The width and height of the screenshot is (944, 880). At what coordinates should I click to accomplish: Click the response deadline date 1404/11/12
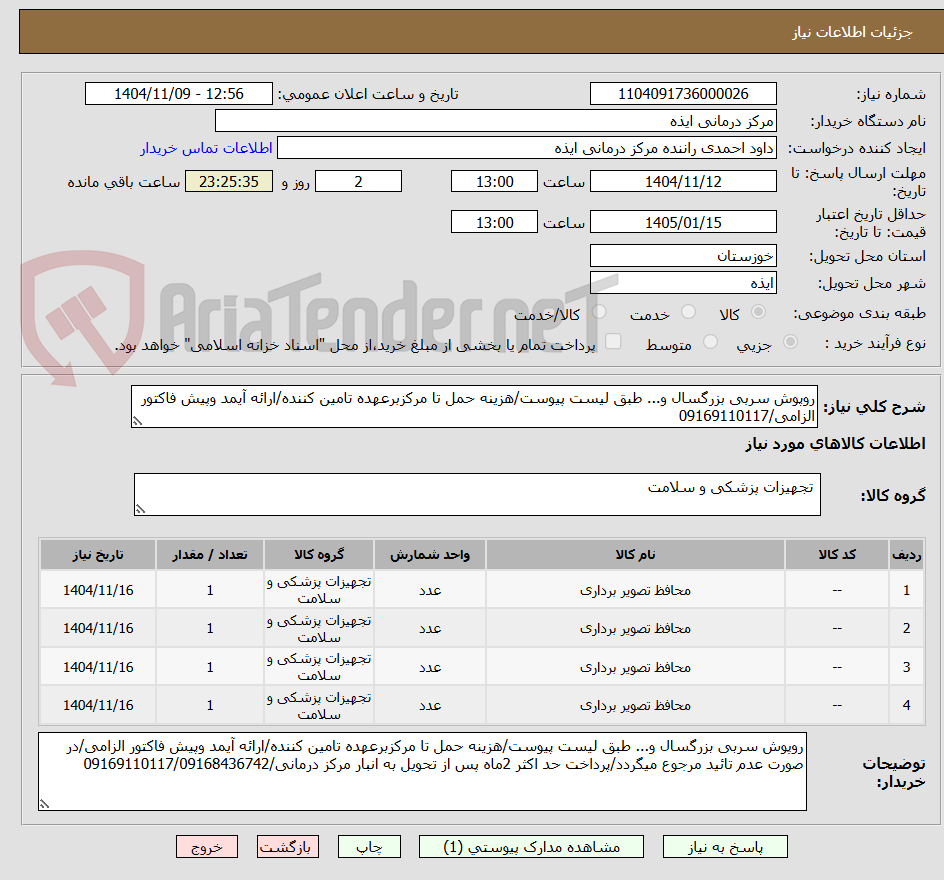[x=683, y=181]
